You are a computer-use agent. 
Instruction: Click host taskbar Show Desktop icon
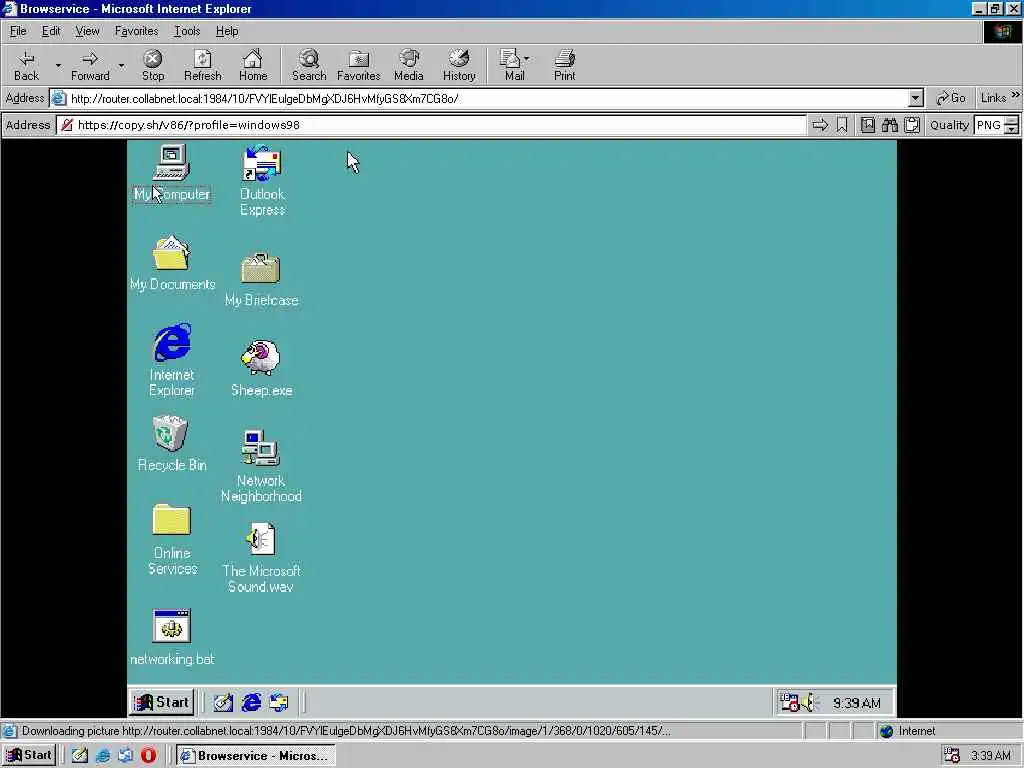[80, 756]
